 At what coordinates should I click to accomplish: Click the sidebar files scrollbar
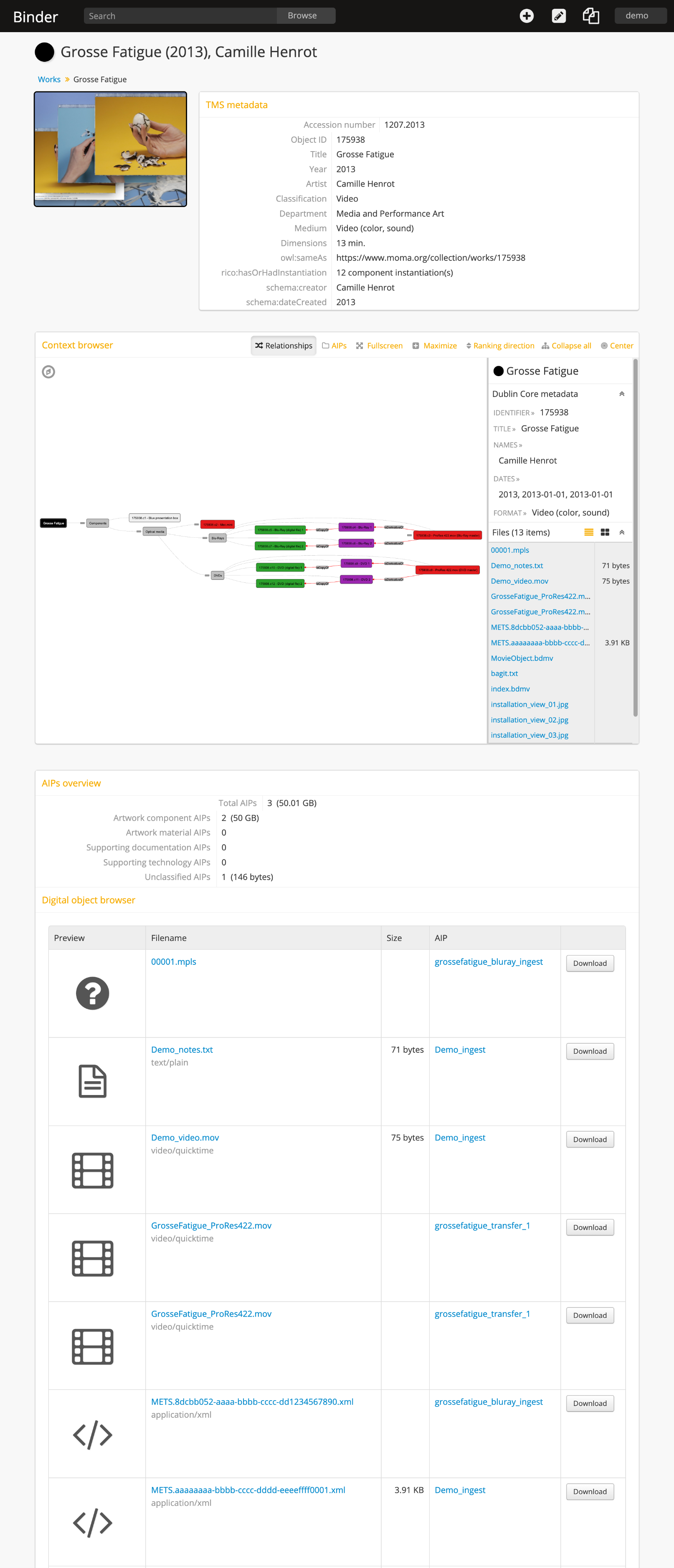tap(635, 537)
